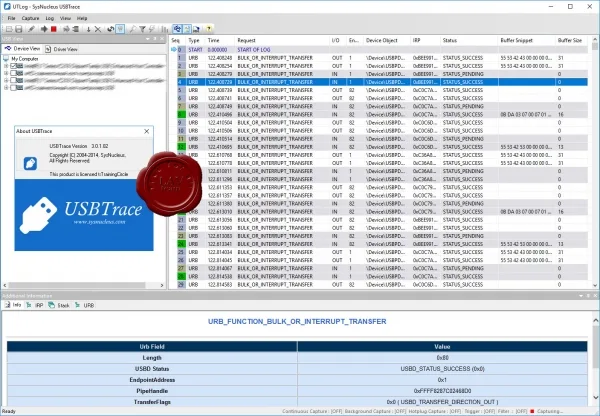600x416 pixels.
Task: Pin the USB View panel
Action: point(155,39)
